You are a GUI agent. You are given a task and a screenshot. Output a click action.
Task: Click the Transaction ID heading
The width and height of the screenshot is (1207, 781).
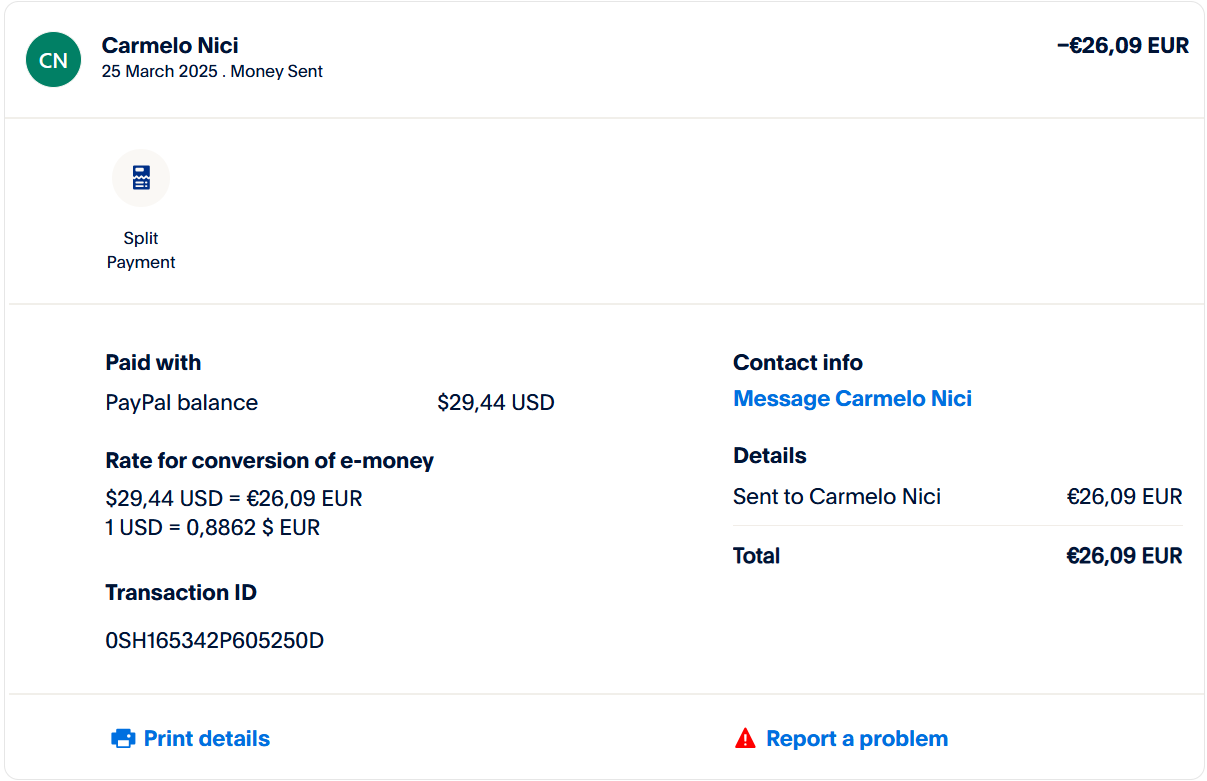click(x=181, y=593)
